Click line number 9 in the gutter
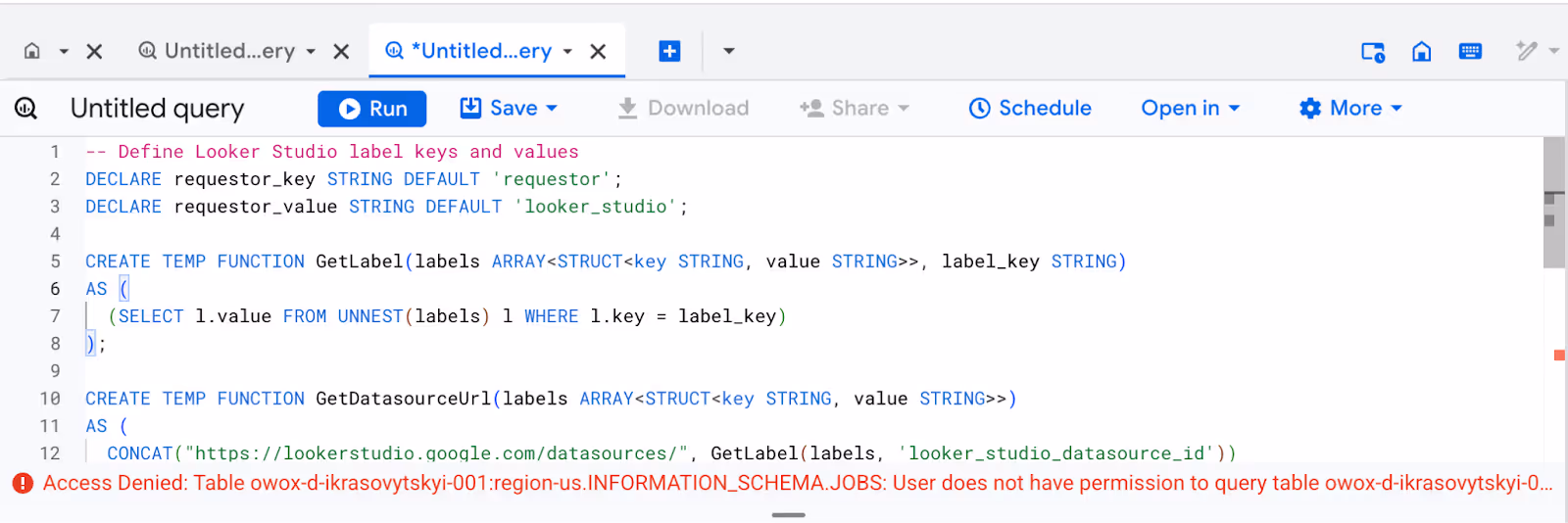This screenshot has height=523, width=1568. pyautogui.click(x=55, y=371)
